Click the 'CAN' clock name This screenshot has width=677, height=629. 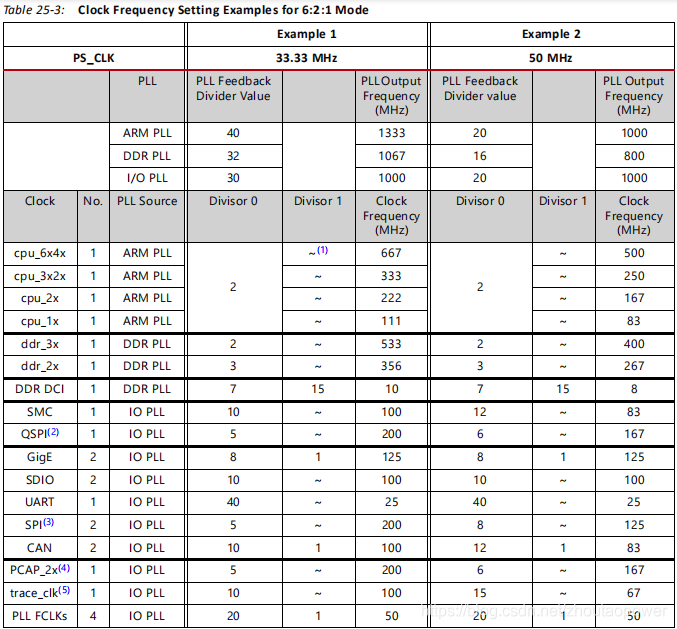tap(39, 548)
